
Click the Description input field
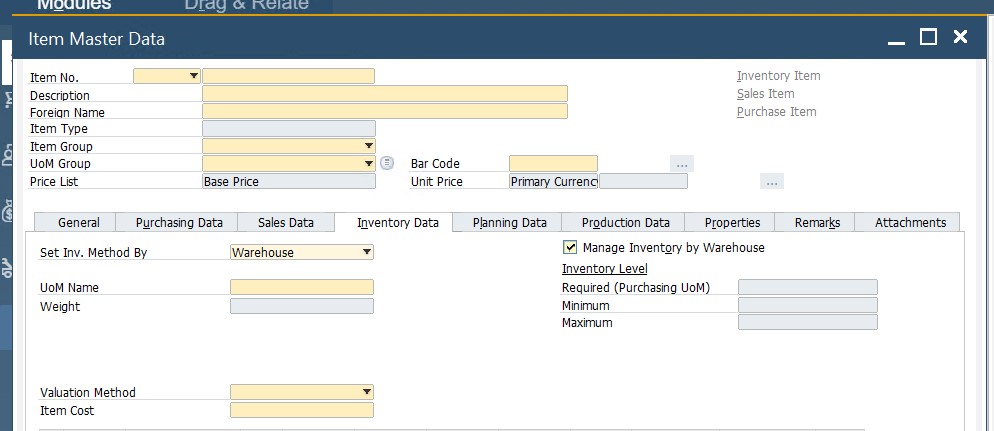(x=384, y=94)
